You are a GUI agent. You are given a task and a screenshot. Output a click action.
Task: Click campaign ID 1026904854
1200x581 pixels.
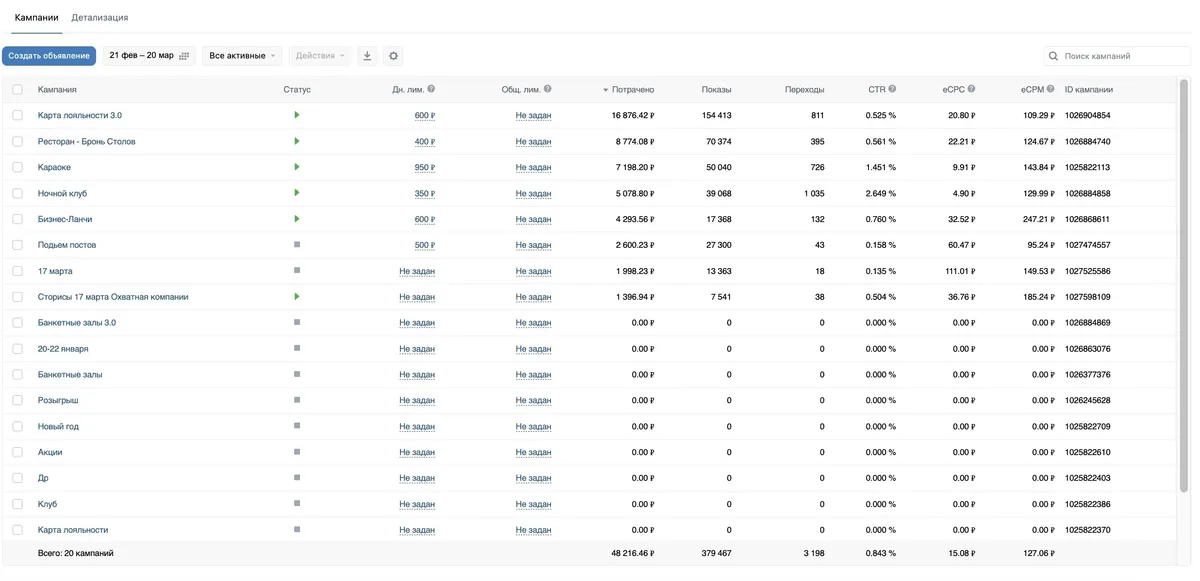pos(1087,116)
